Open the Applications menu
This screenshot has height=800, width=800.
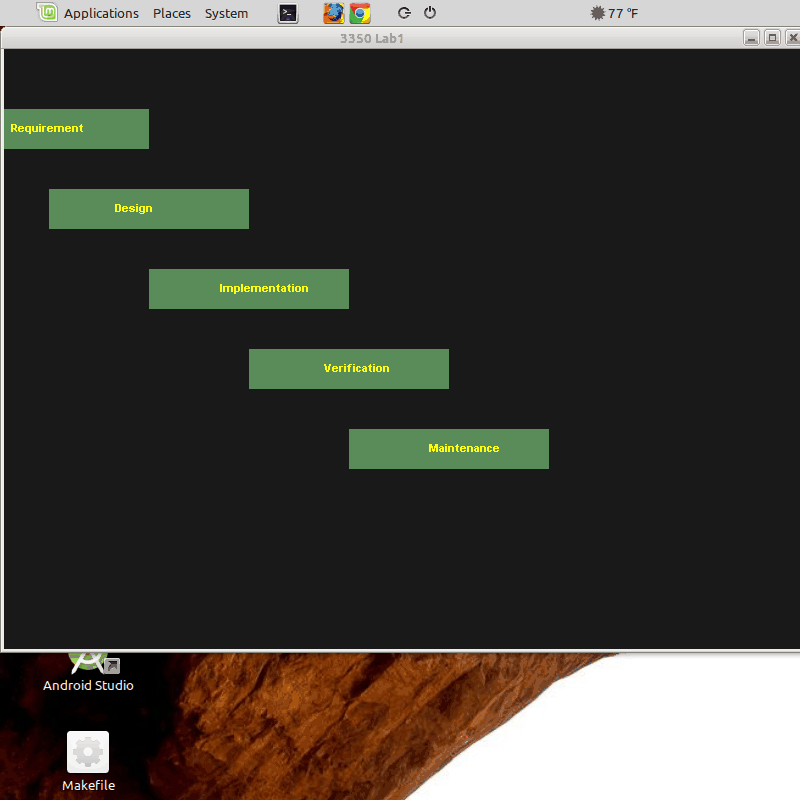[101, 13]
